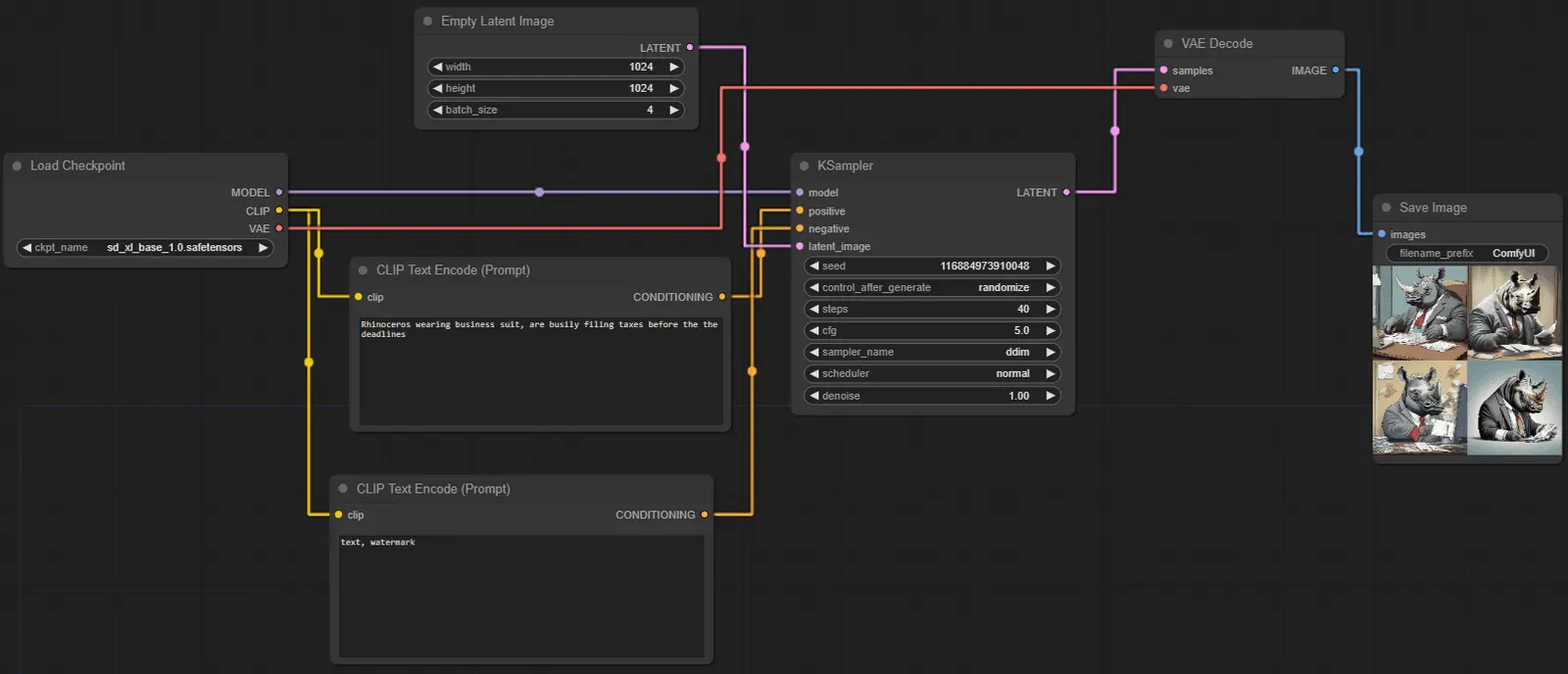Click the negative input socket on KSampler
The image size is (1568, 674).
800,228
